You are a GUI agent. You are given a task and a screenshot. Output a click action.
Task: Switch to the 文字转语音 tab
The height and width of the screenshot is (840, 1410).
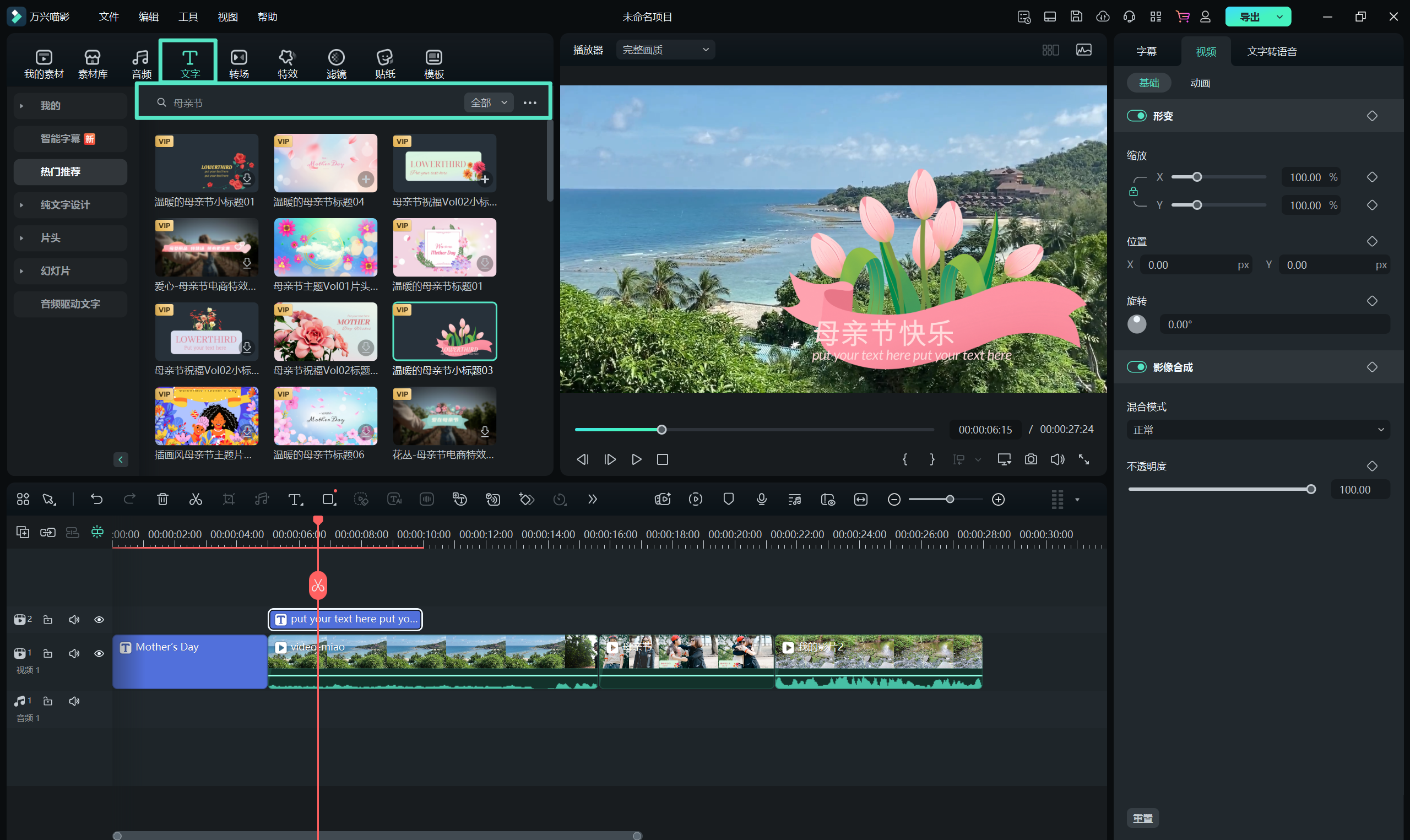1271,52
